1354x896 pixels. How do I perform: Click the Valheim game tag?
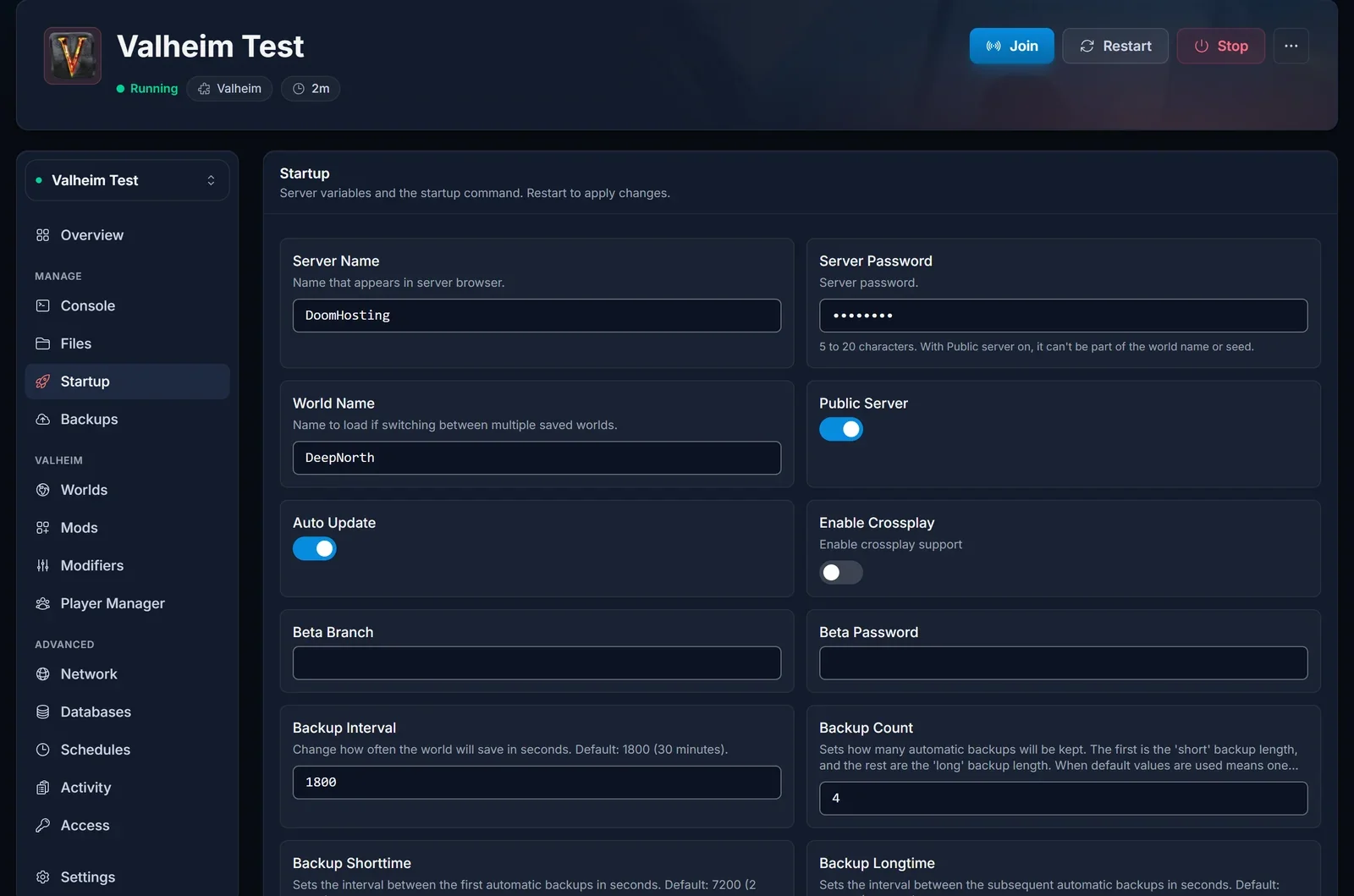pos(229,89)
